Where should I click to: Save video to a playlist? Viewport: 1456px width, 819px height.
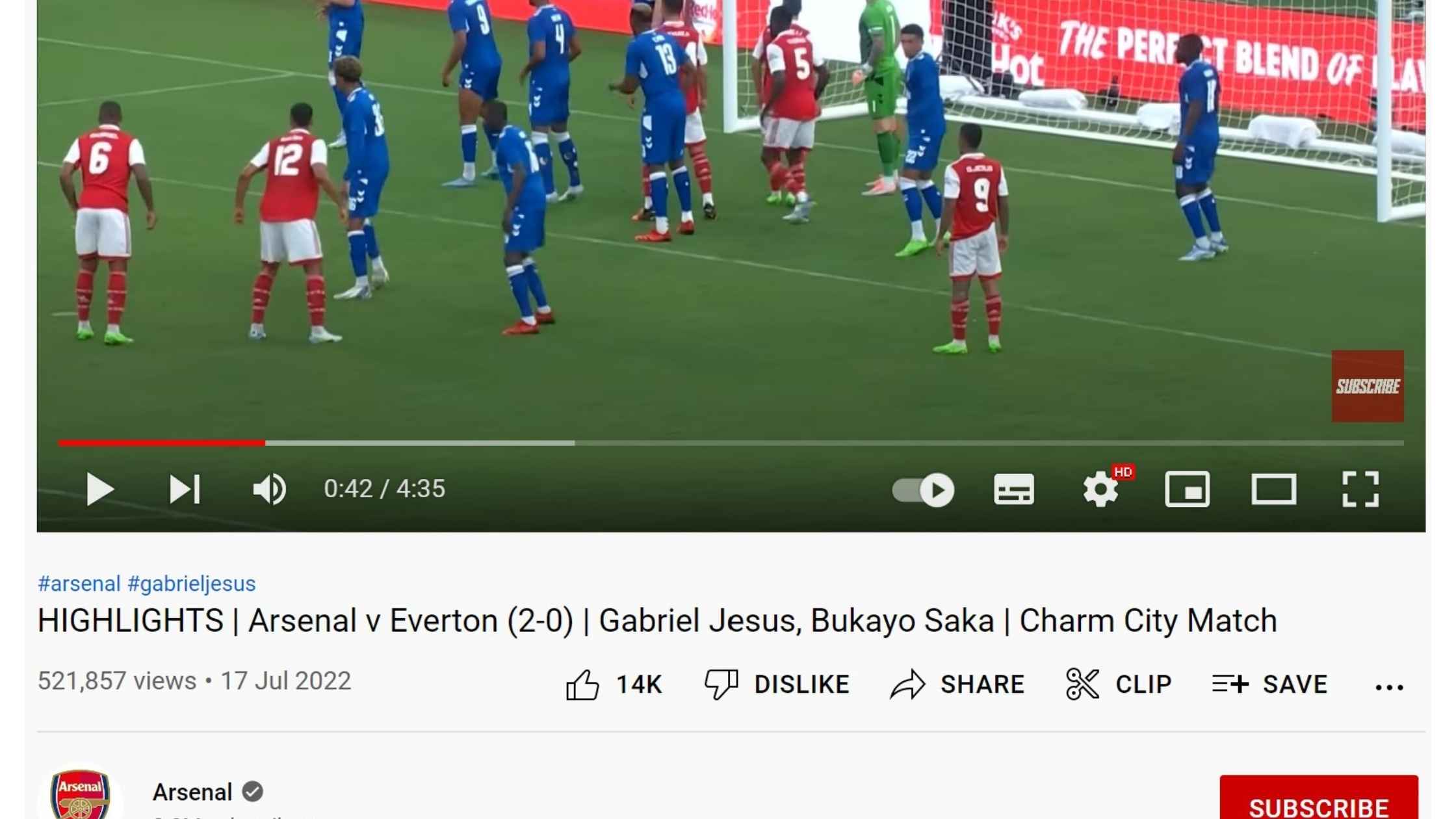1269,684
